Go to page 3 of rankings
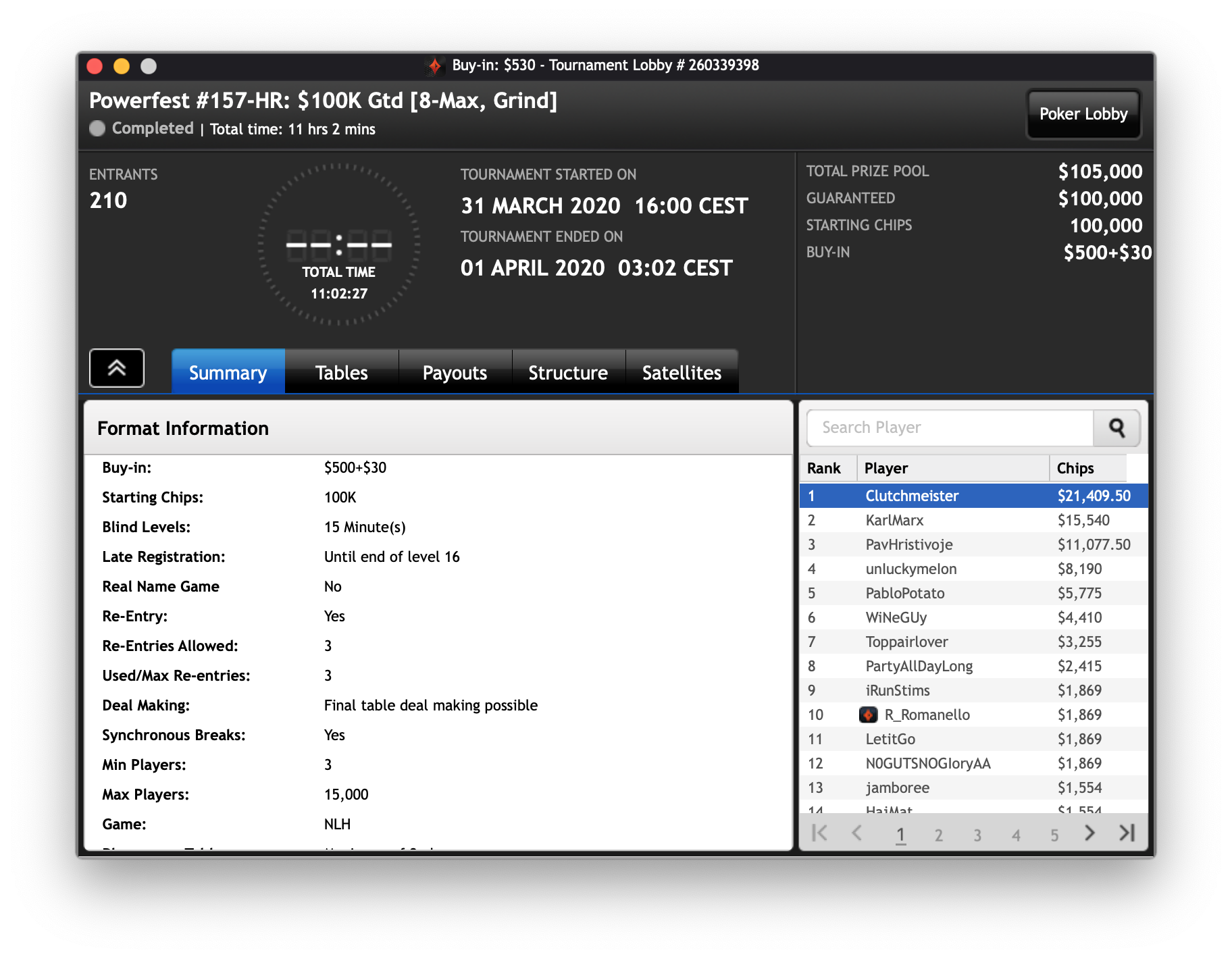Image resolution: width=1232 pixels, height=959 pixels. [977, 835]
